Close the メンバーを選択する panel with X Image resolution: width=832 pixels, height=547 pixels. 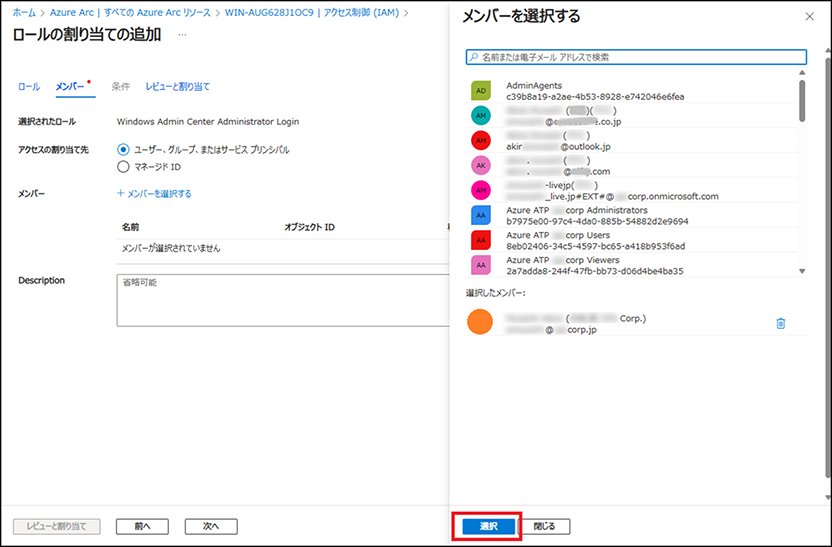(x=809, y=16)
